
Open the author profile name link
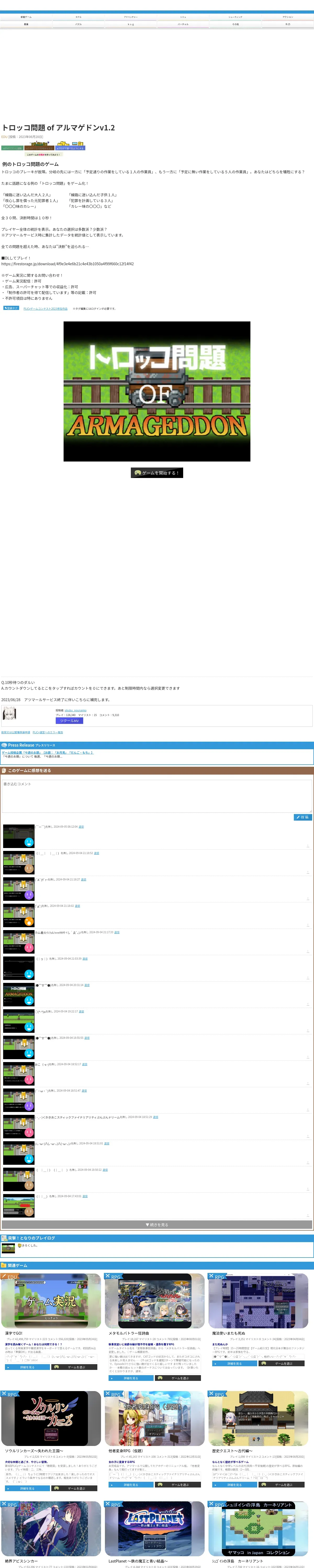click(76, 710)
